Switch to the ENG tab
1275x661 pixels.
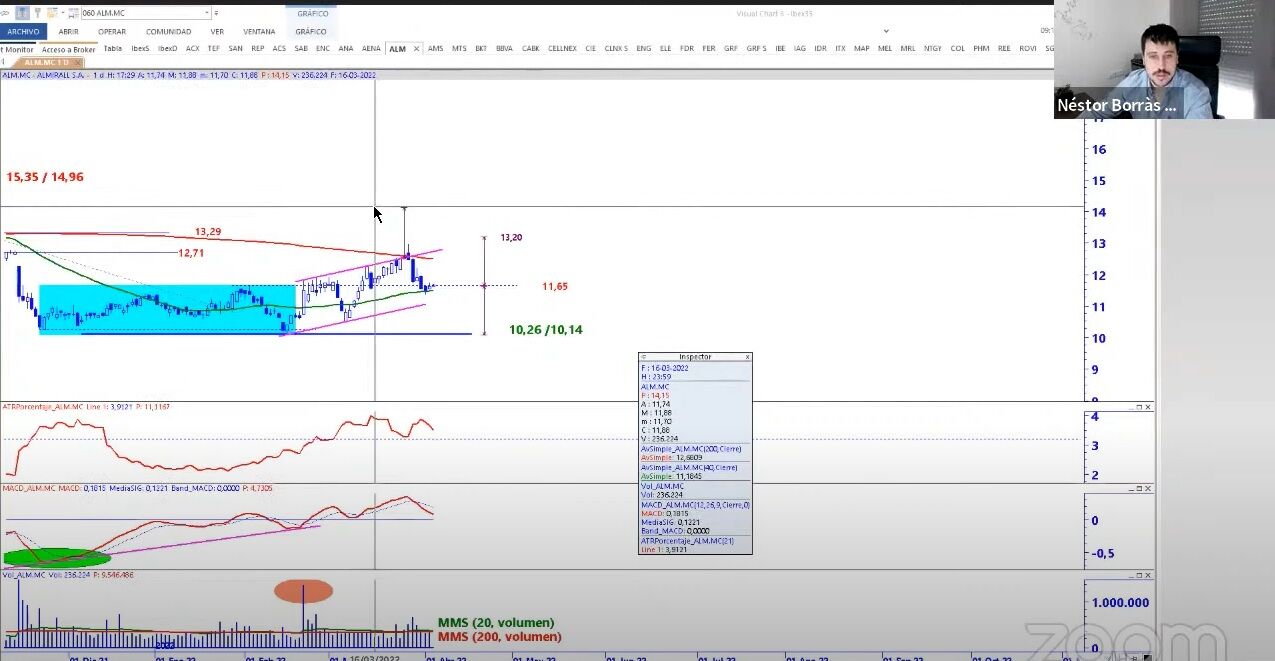pyautogui.click(x=643, y=48)
